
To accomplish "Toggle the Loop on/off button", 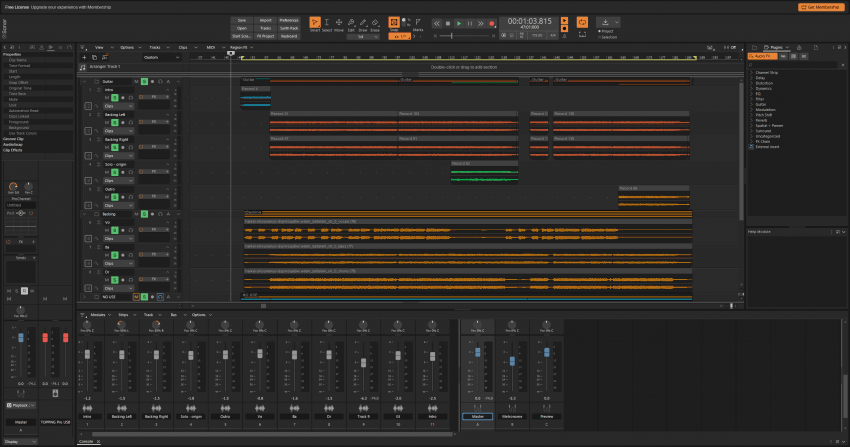I will click(x=583, y=21).
